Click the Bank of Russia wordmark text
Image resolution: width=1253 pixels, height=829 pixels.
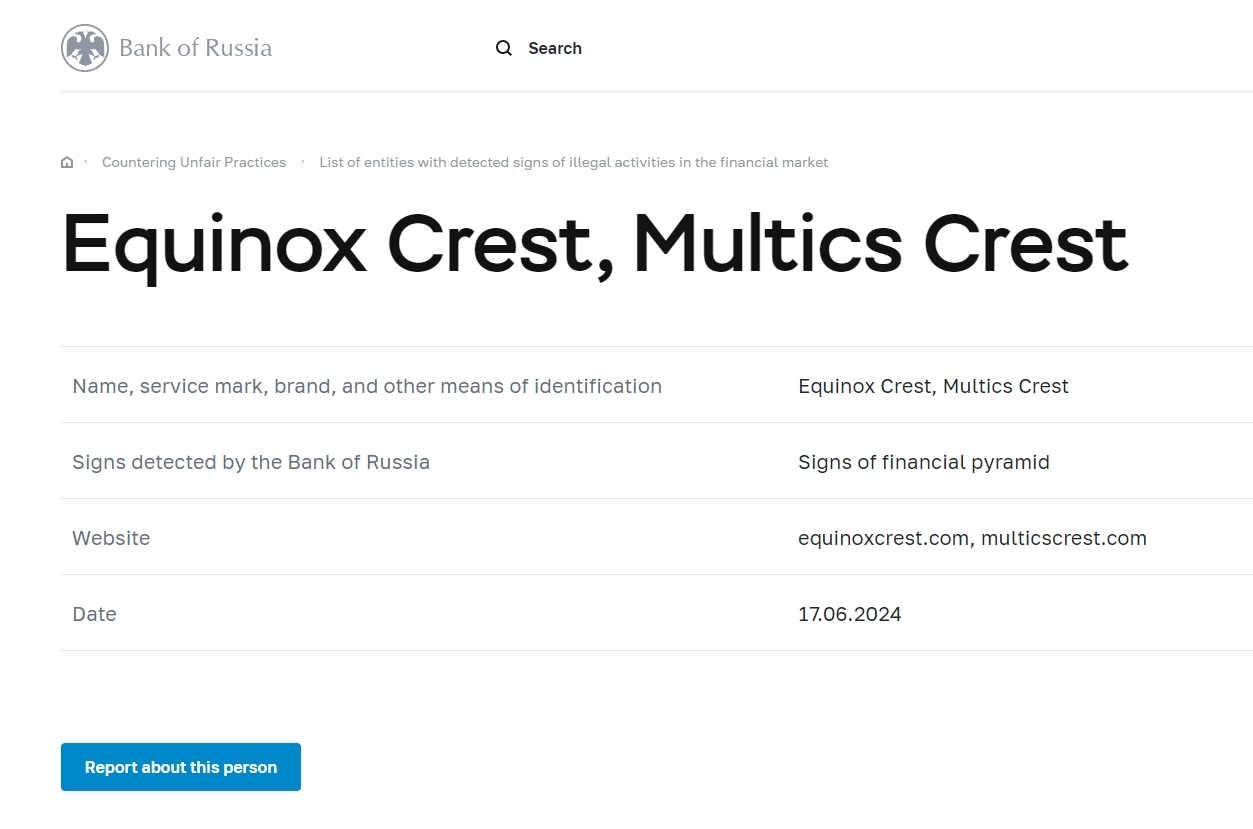point(195,48)
